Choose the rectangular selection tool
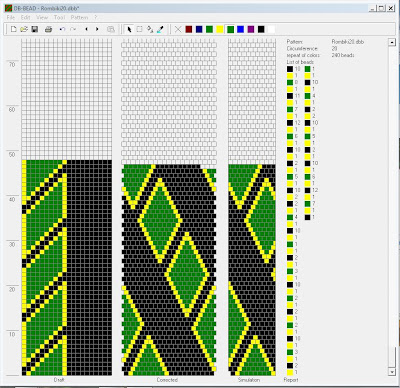The image size is (400, 388). click(x=139, y=29)
